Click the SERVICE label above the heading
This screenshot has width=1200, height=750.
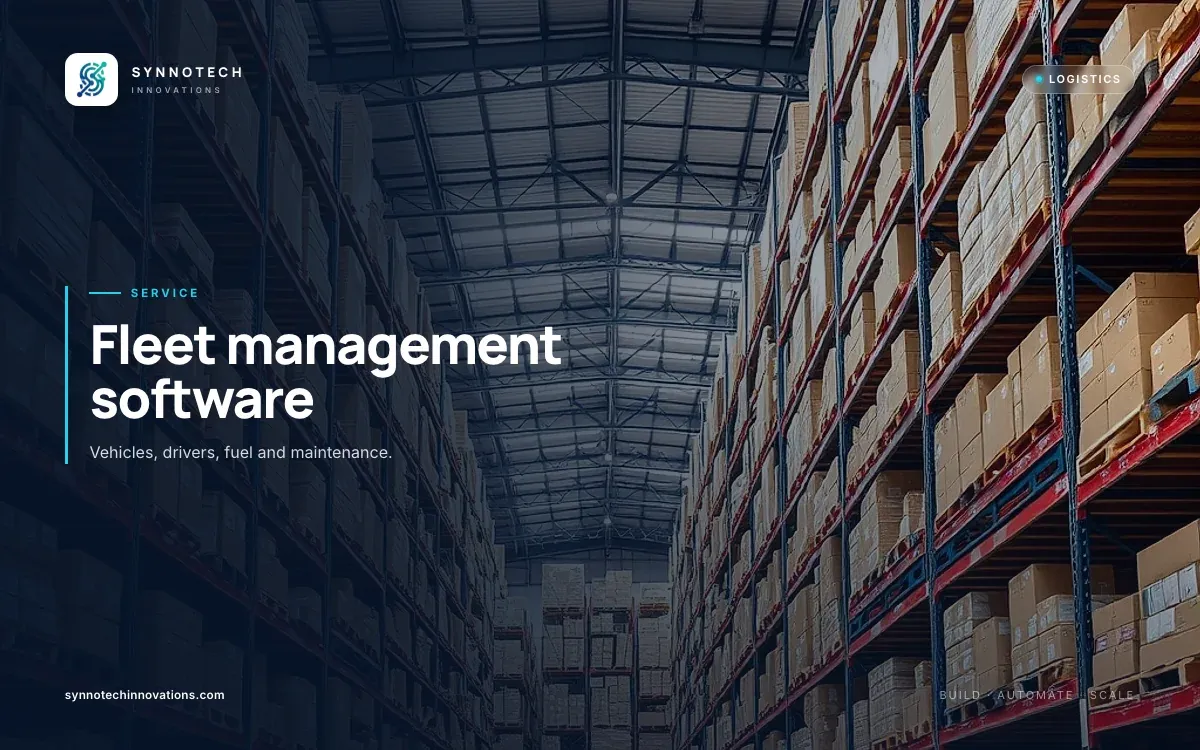165,293
